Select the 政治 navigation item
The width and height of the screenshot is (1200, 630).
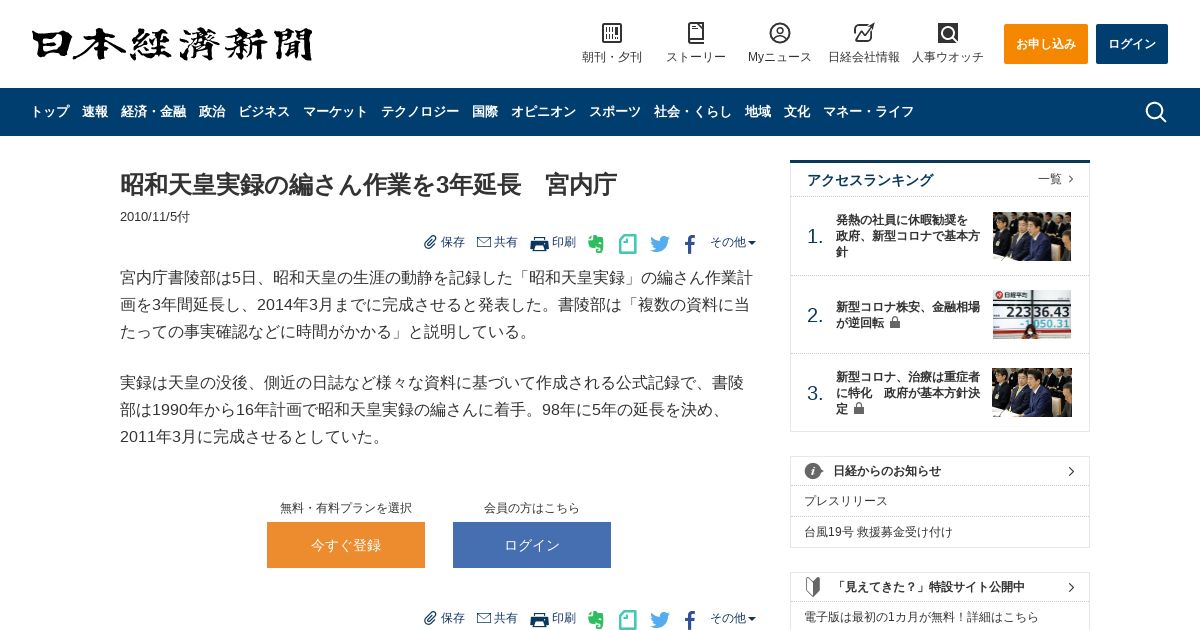[212, 112]
